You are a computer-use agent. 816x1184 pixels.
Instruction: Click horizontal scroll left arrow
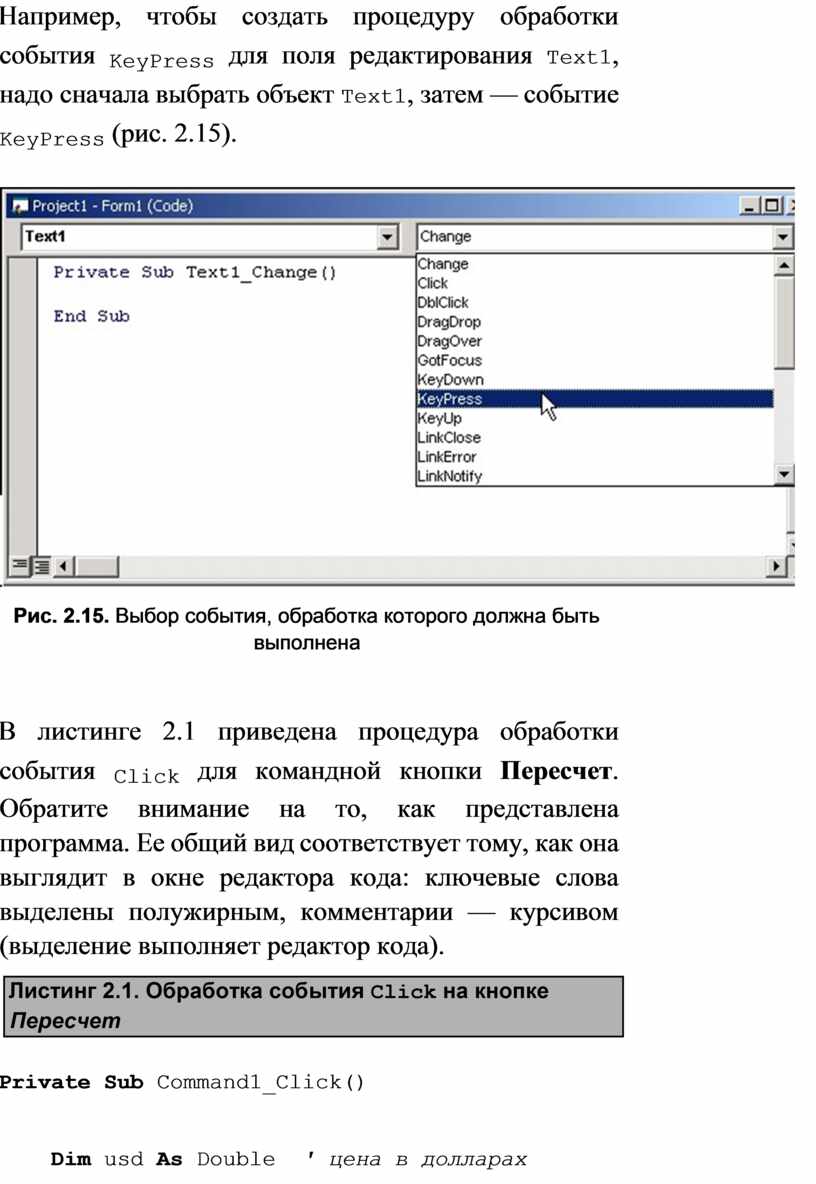coord(63,566)
